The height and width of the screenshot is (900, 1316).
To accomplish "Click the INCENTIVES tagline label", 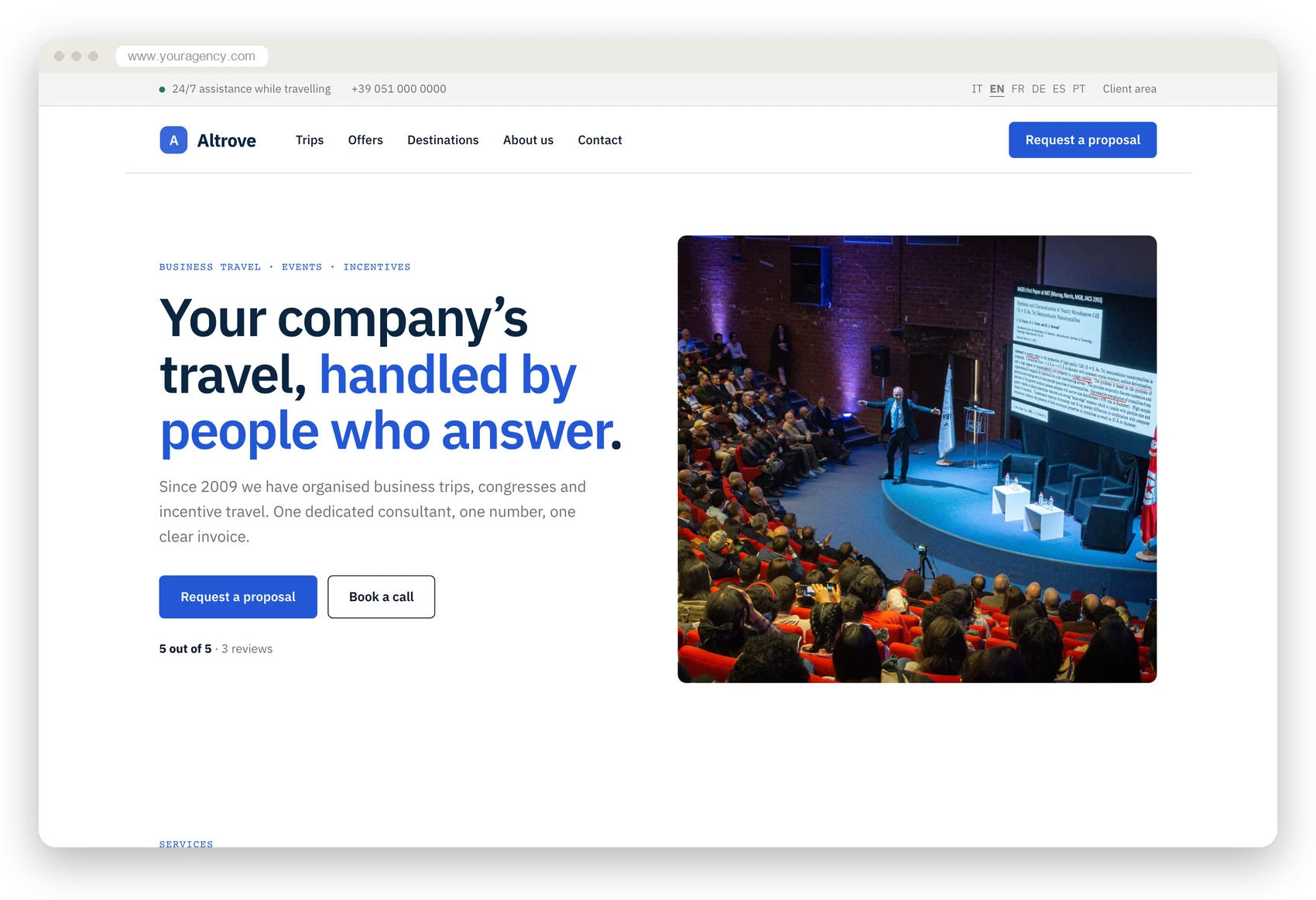I will tap(377, 267).
